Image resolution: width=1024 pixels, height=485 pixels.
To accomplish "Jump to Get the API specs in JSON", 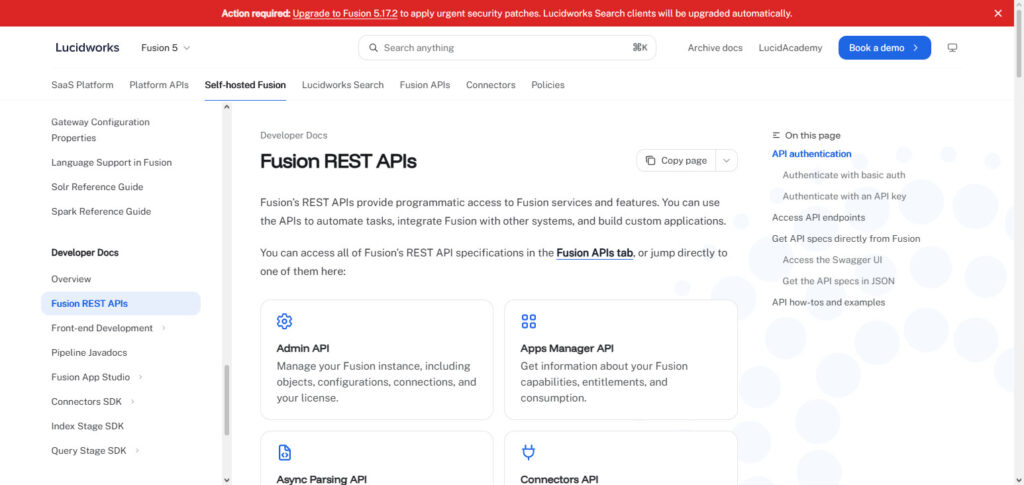I will (839, 281).
